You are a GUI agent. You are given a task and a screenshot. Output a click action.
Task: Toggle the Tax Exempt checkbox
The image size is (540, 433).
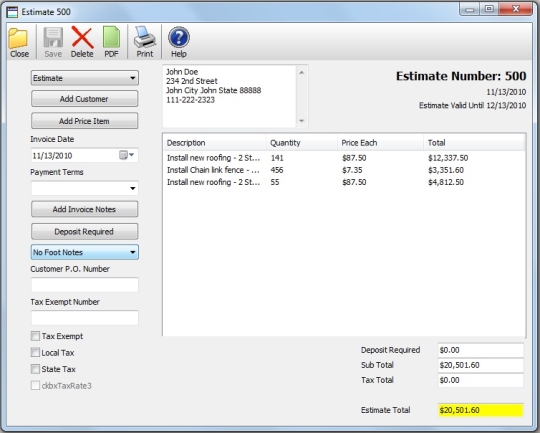[x=35, y=336]
